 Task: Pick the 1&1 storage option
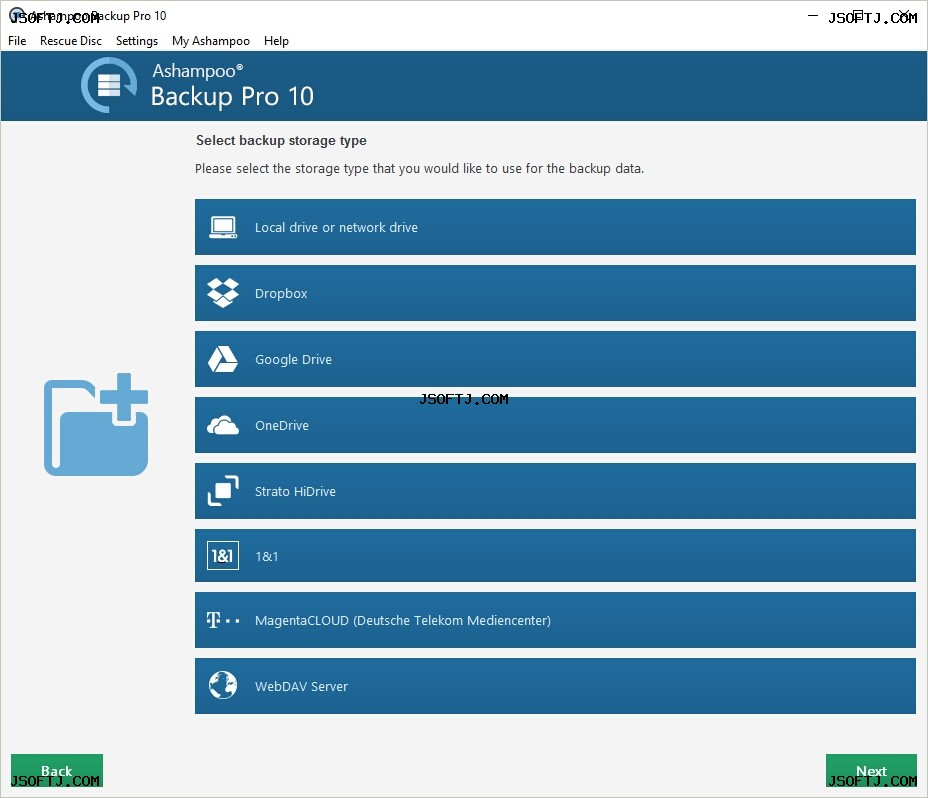[555, 556]
